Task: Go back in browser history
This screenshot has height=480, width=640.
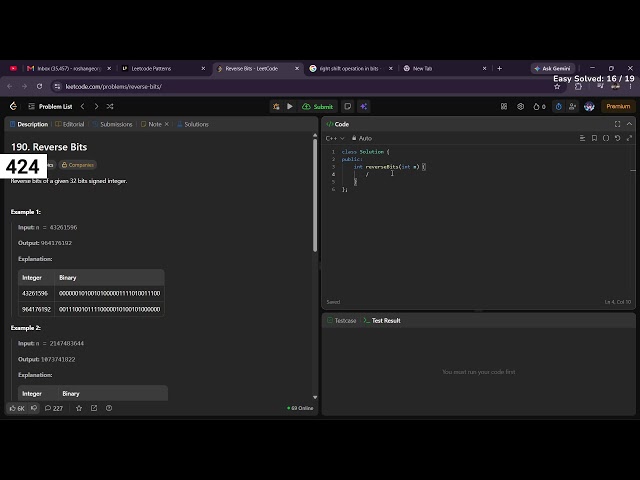Action: coord(10,87)
